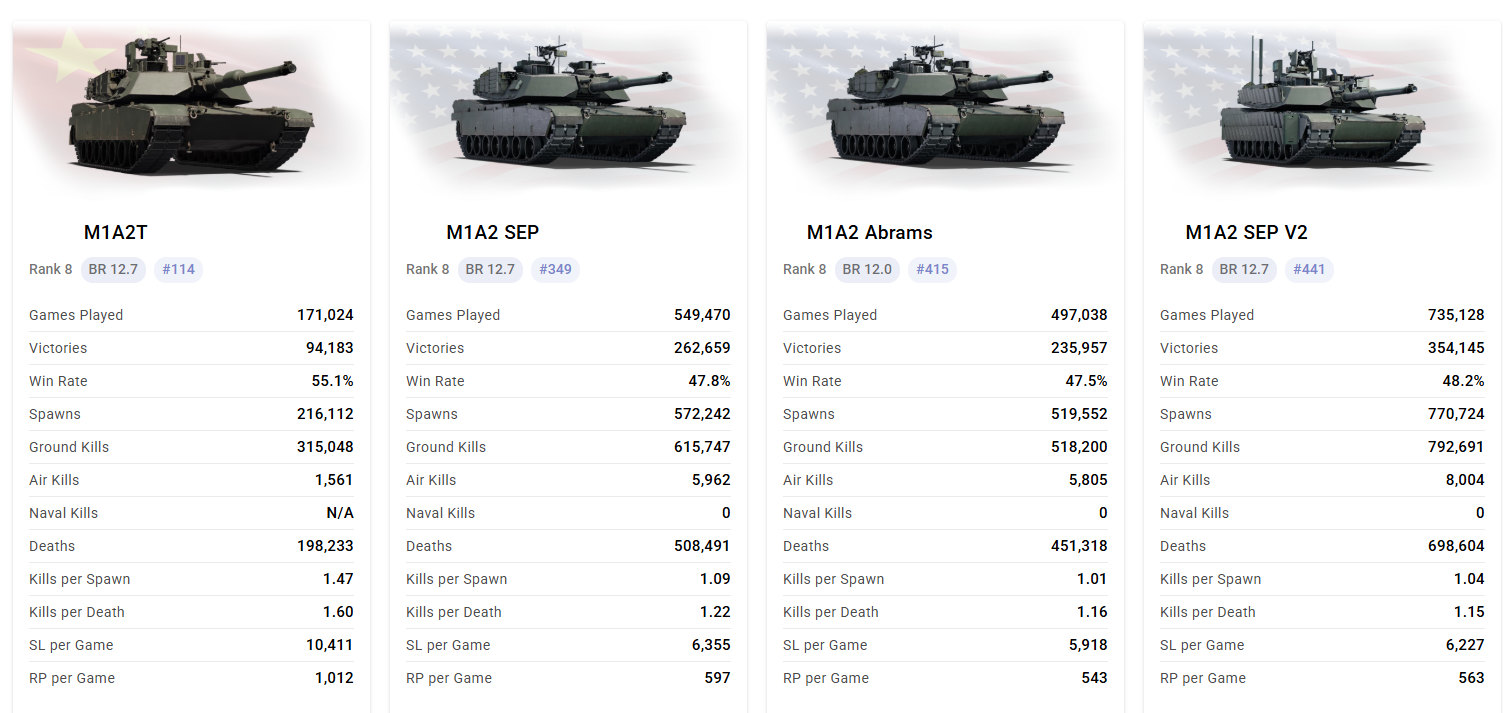This screenshot has width=1503, height=713.
Task: Open the M1A2T vehicle title
Action: point(115,233)
